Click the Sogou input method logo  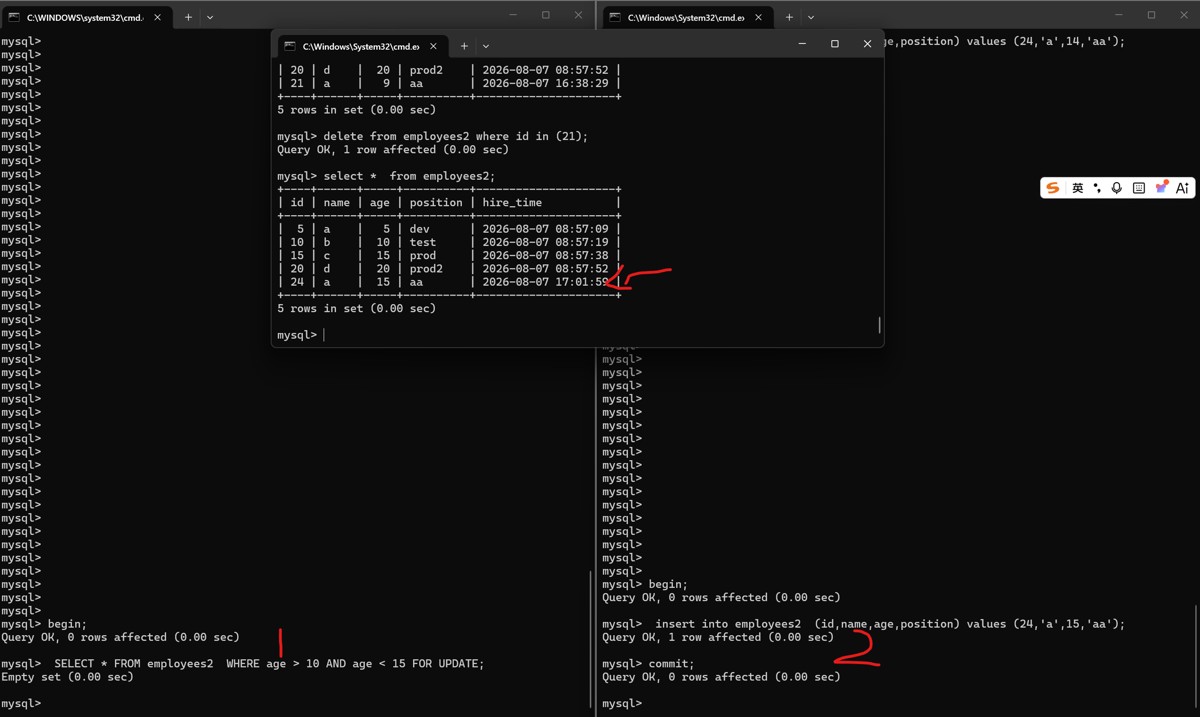(1053, 188)
